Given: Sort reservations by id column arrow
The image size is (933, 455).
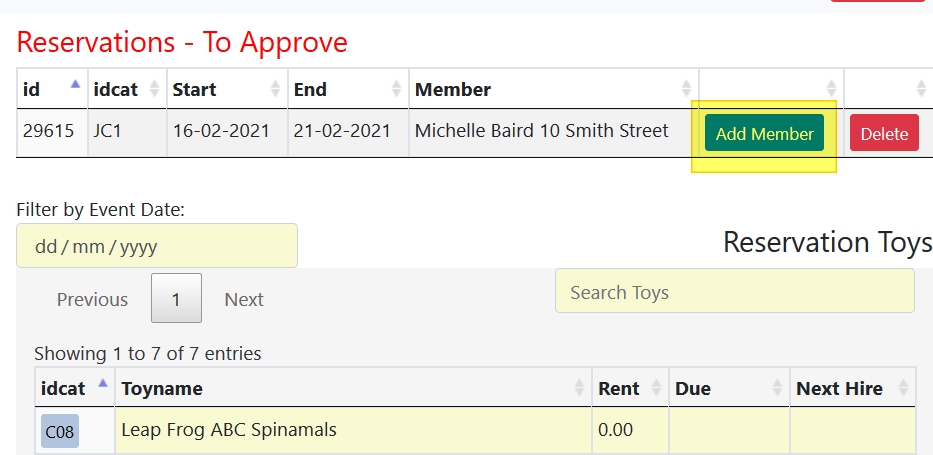Looking at the screenshot, I should click(75, 87).
